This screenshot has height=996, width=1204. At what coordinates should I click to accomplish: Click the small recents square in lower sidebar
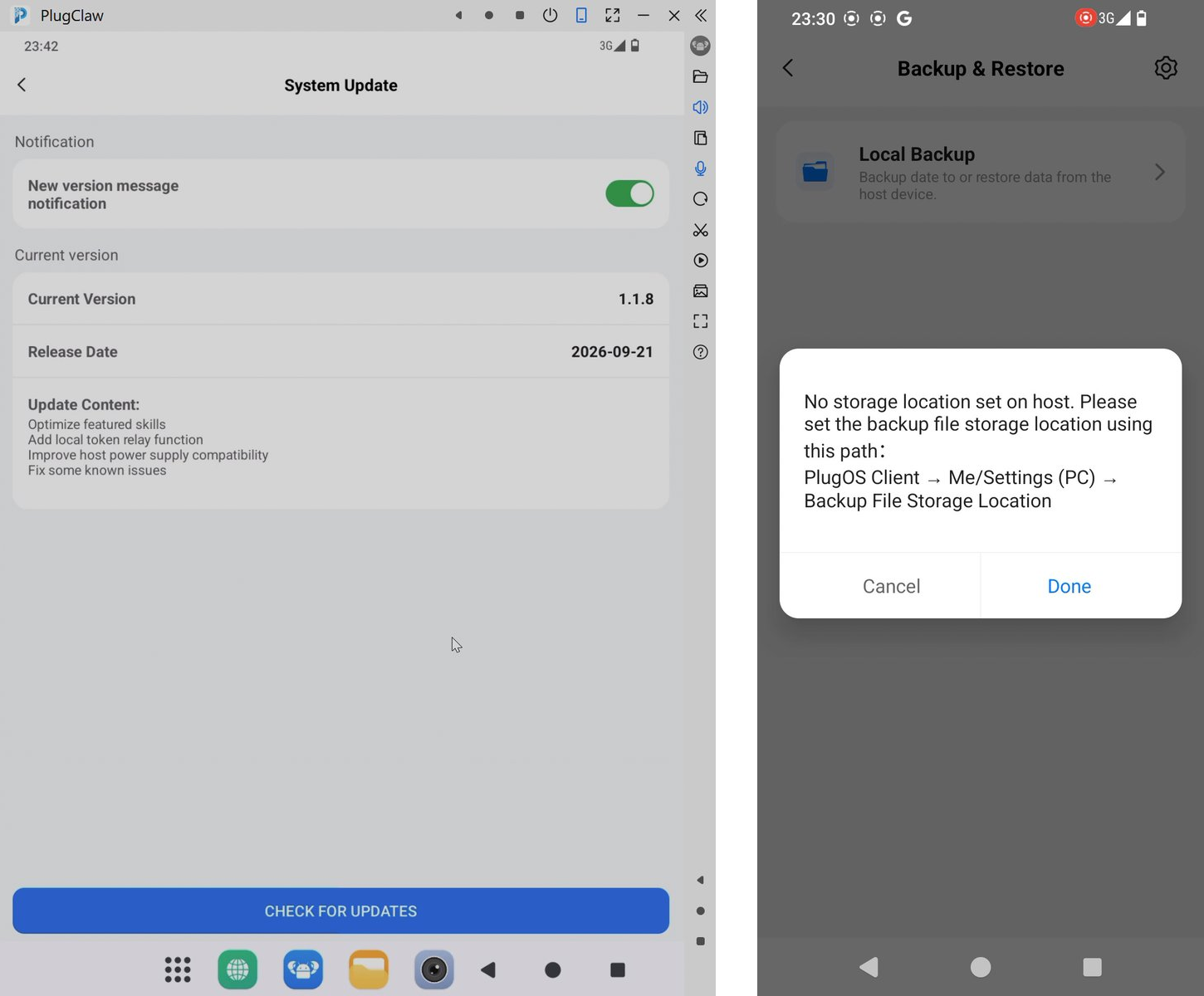700,941
